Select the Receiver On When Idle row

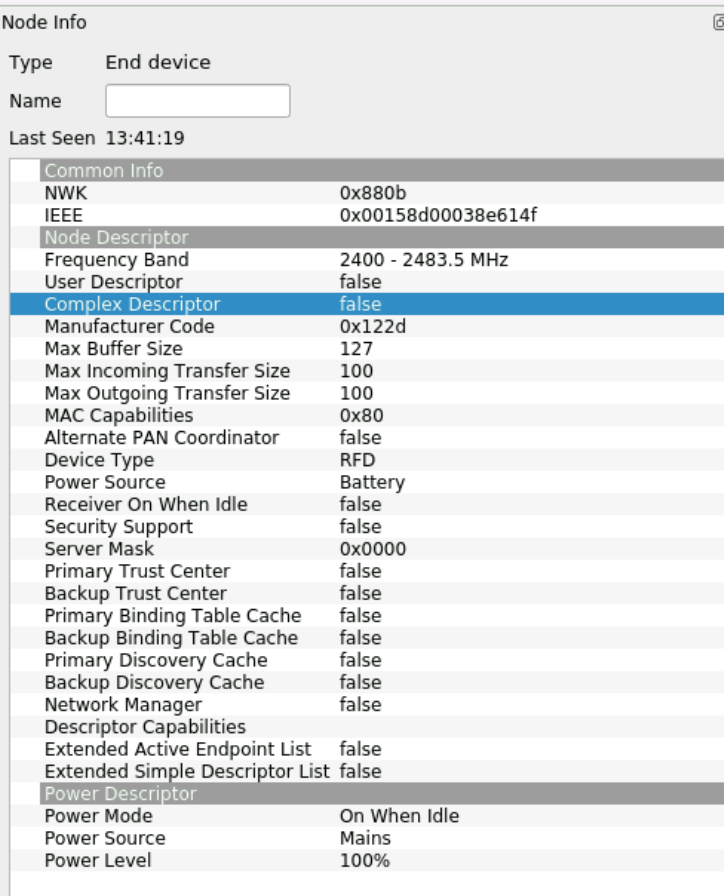click(x=367, y=505)
